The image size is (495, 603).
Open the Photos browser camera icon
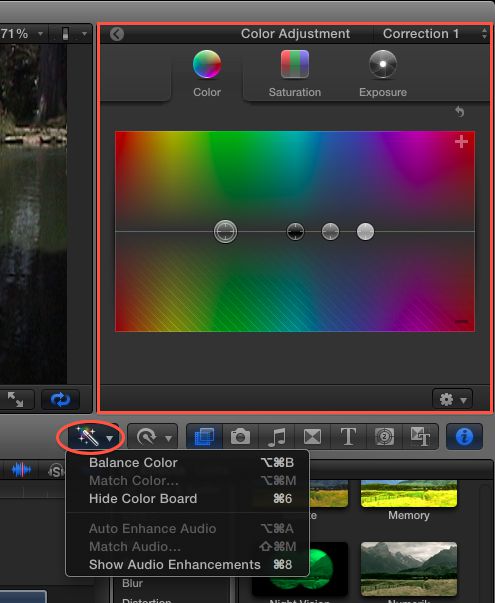240,436
